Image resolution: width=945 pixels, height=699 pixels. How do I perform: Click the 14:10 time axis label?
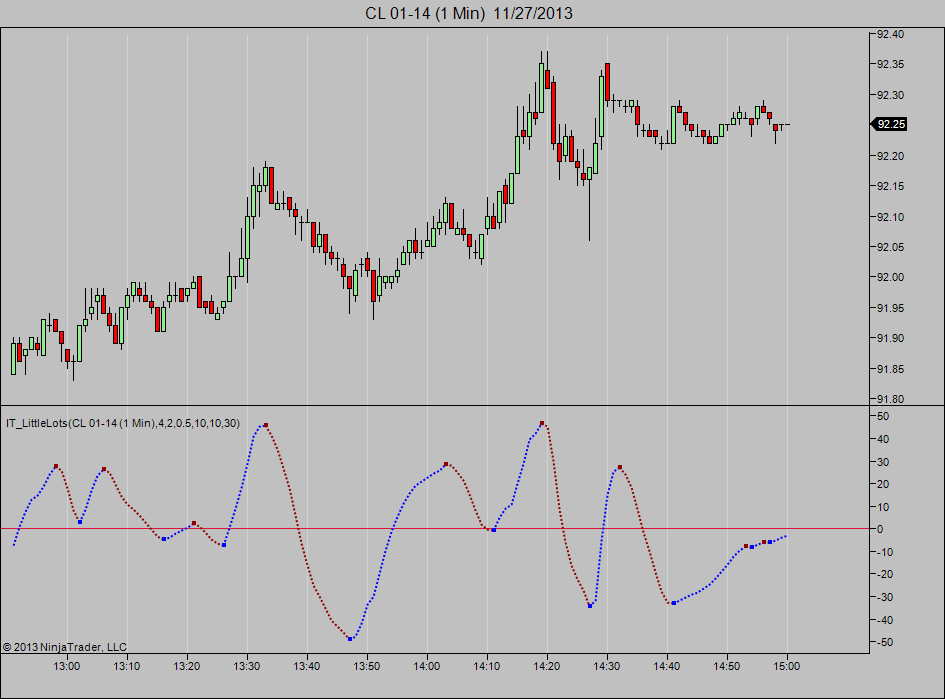click(x=487, y=666)
